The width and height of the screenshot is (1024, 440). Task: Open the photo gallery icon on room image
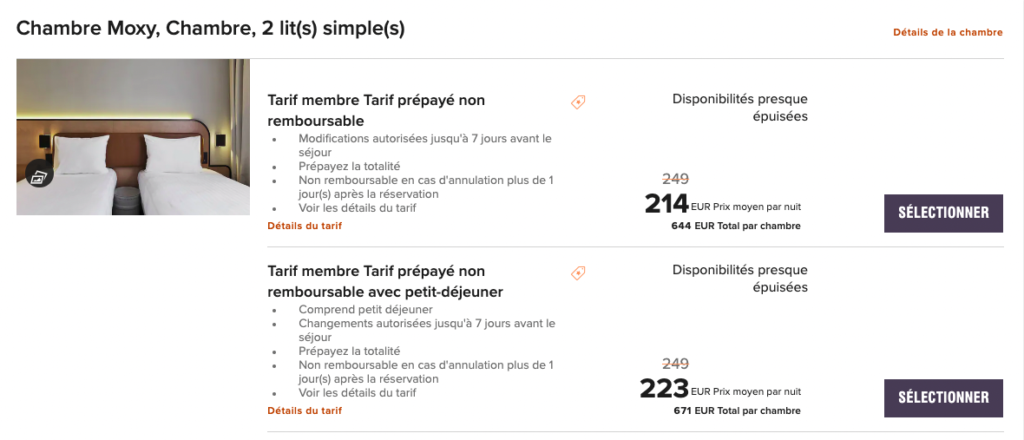(x=39, y=177)
